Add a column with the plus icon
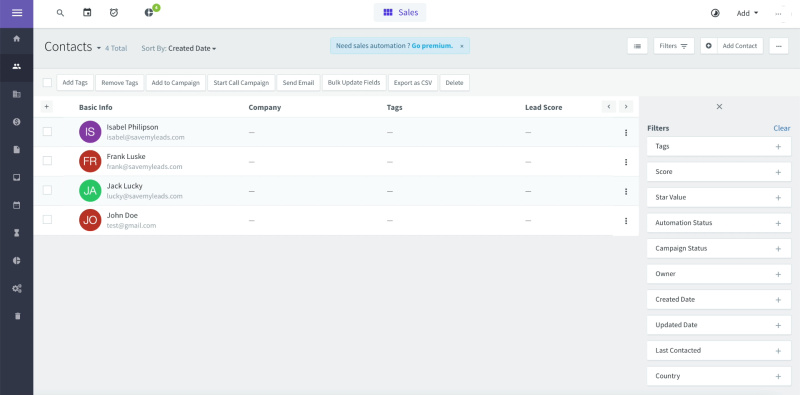 (46, 107)
